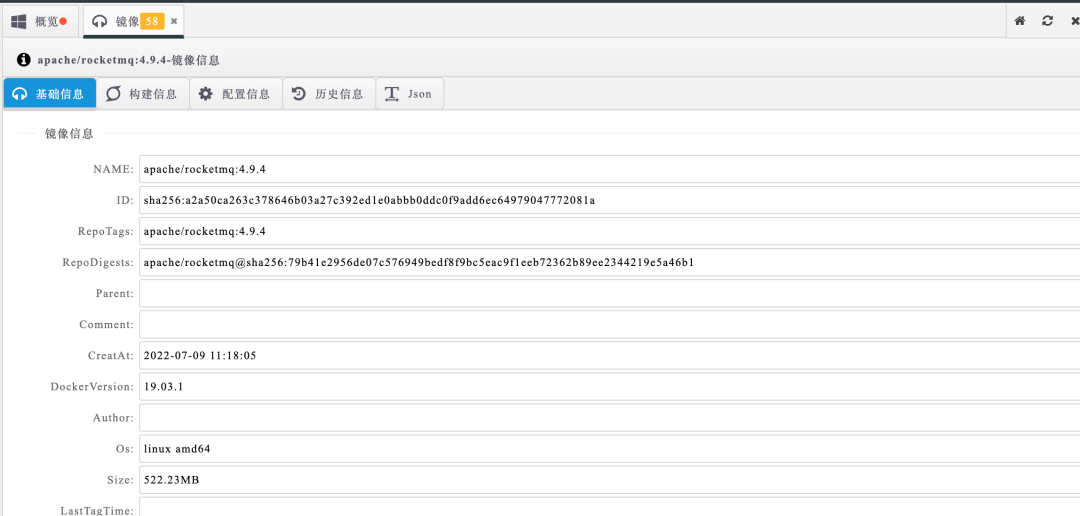1080x516 pixels.
Task: Click the Os: label
Action: 125,448
